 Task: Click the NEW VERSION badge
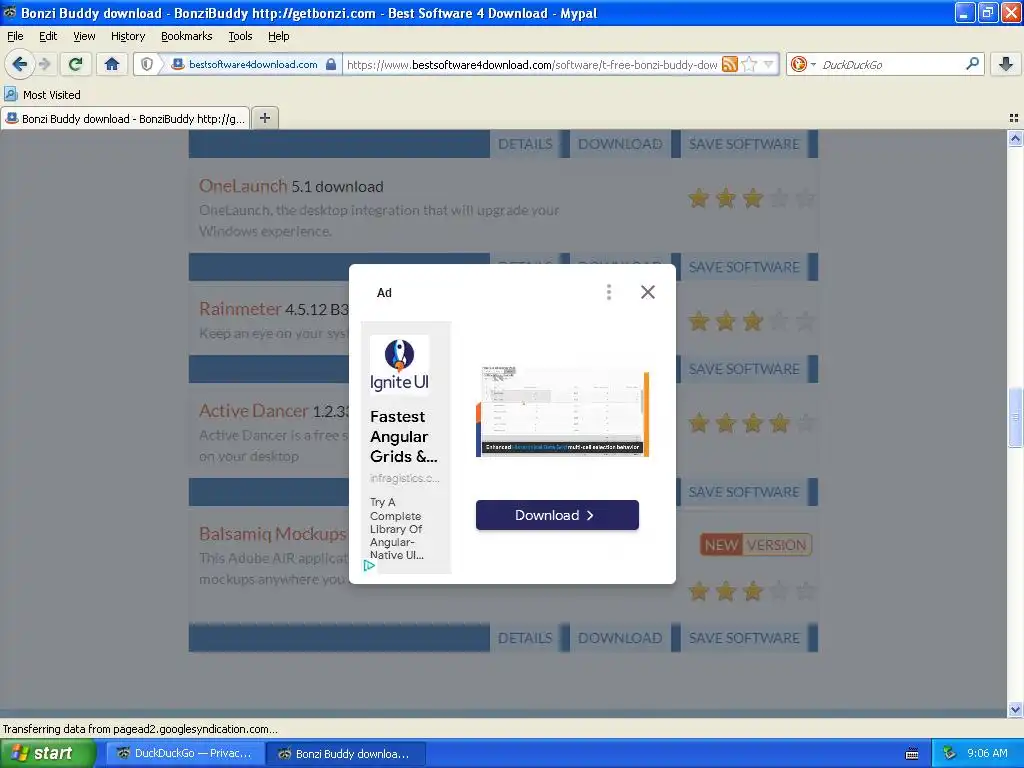756,545
